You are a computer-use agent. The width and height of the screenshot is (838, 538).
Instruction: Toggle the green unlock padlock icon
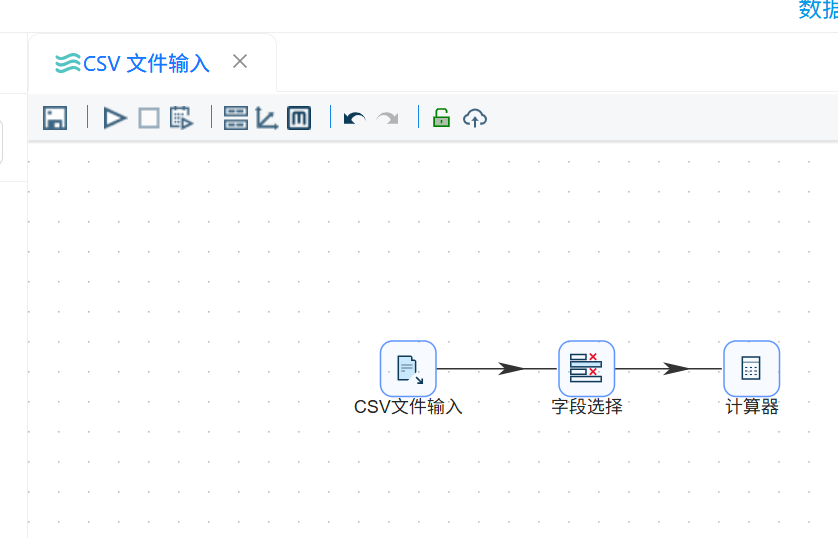441,118
